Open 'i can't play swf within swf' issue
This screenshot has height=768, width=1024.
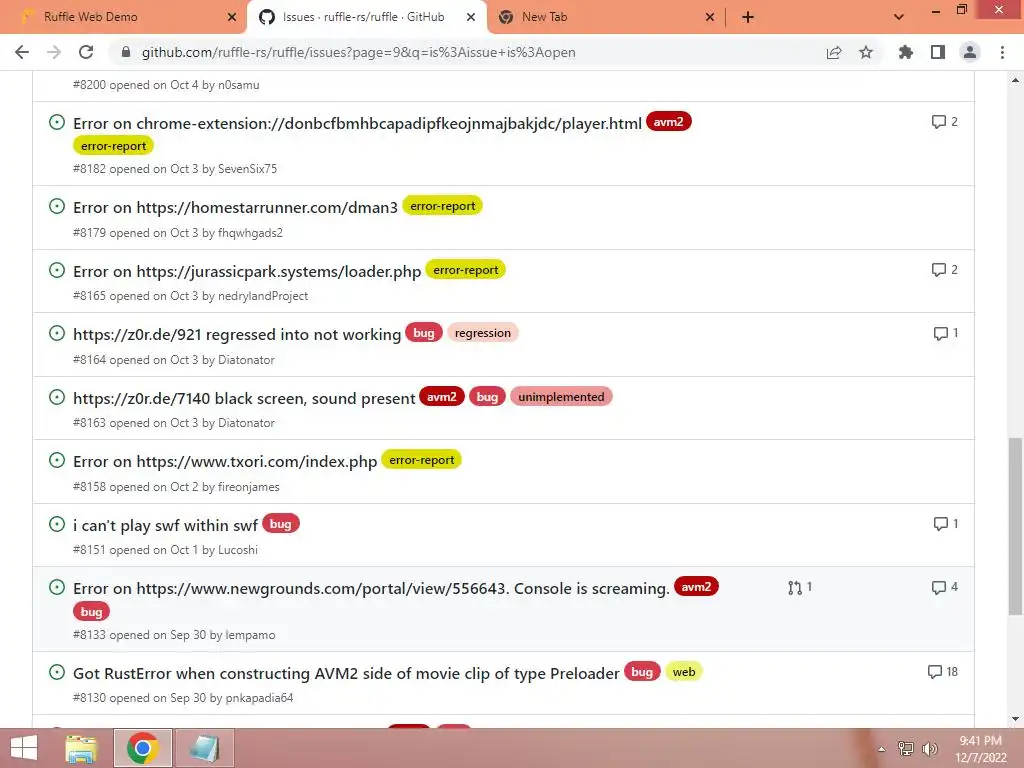coord(165,526)
